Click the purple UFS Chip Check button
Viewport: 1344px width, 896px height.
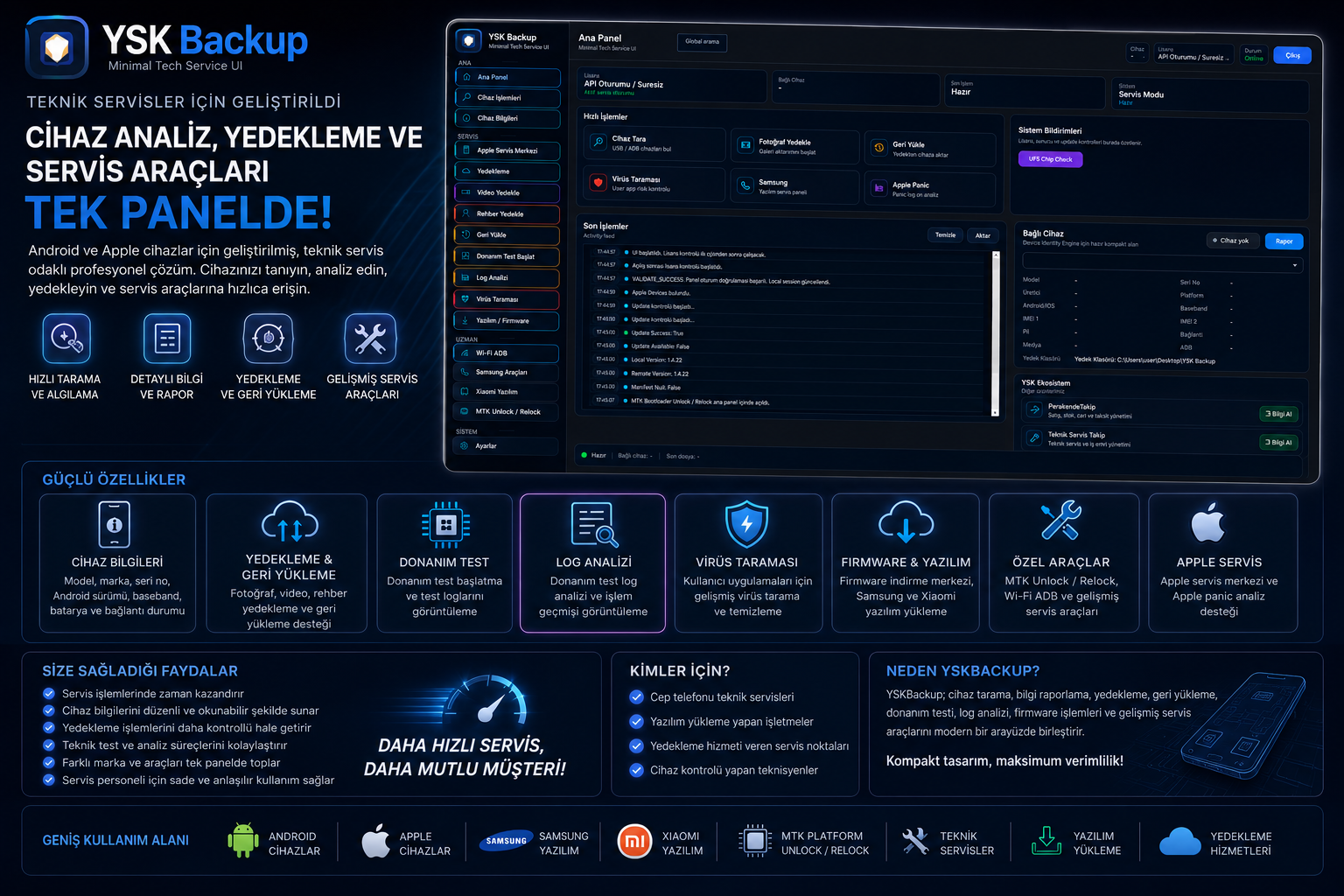pyautogui.click(x=1050, y=159)
